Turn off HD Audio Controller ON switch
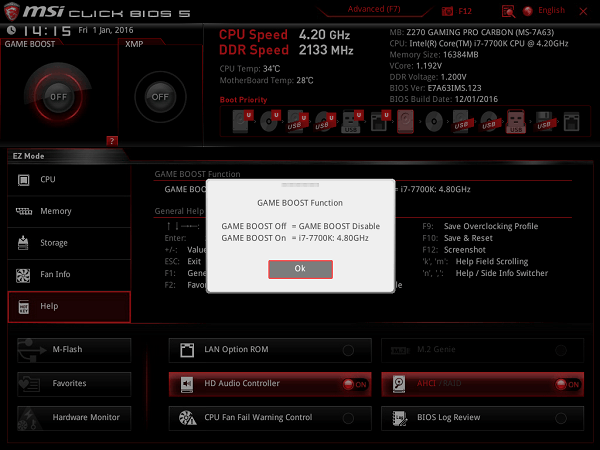Screen dimensions: 600x450 click(x=355, y=384)
